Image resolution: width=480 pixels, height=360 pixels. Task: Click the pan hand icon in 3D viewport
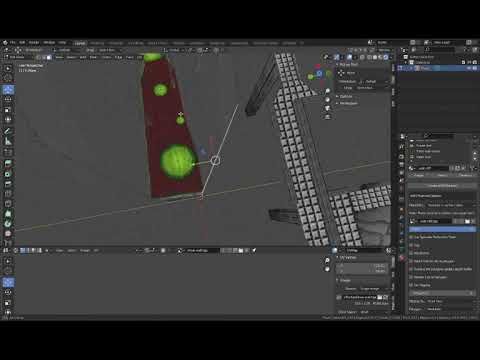(x=328, y=99)
